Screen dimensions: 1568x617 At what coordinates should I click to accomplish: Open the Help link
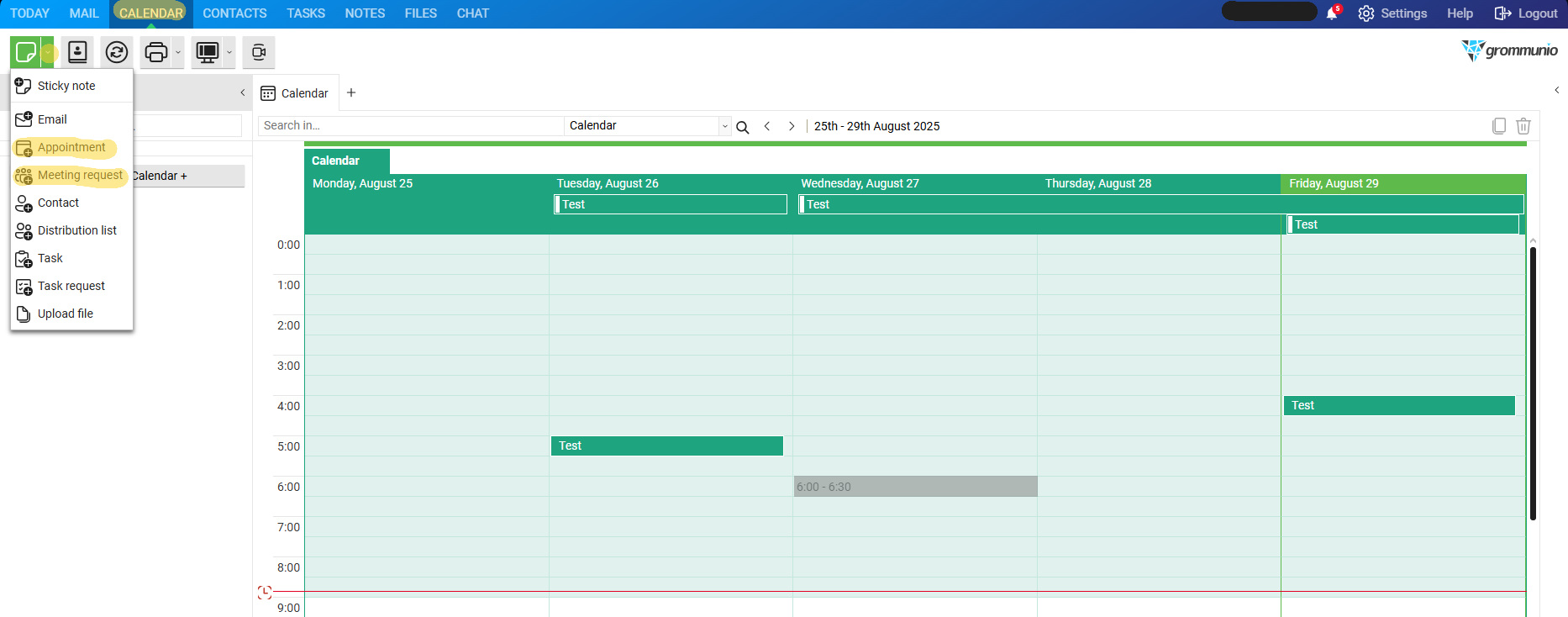(x=1460, y=13)
